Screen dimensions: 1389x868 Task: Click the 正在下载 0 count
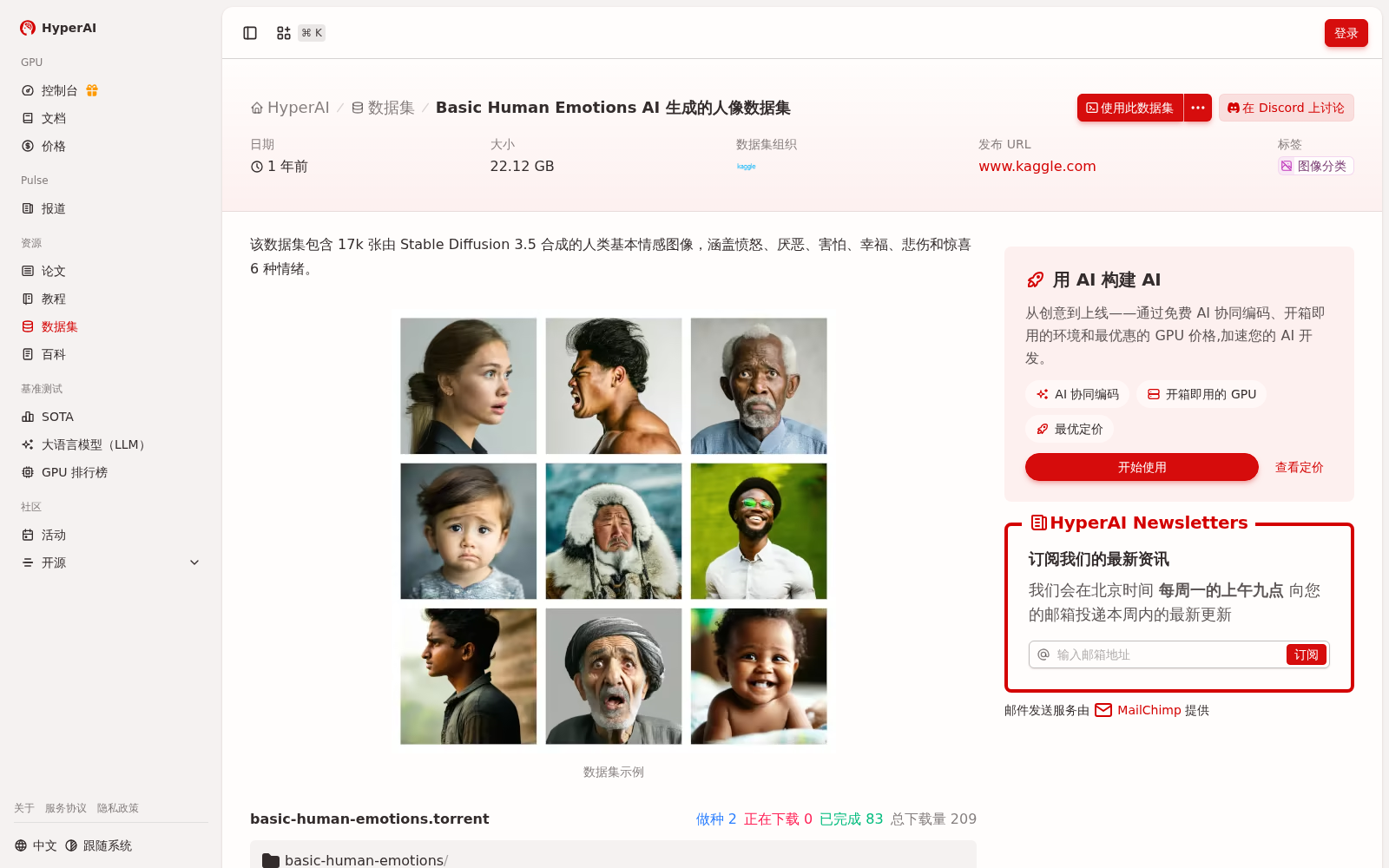[778, 819]
